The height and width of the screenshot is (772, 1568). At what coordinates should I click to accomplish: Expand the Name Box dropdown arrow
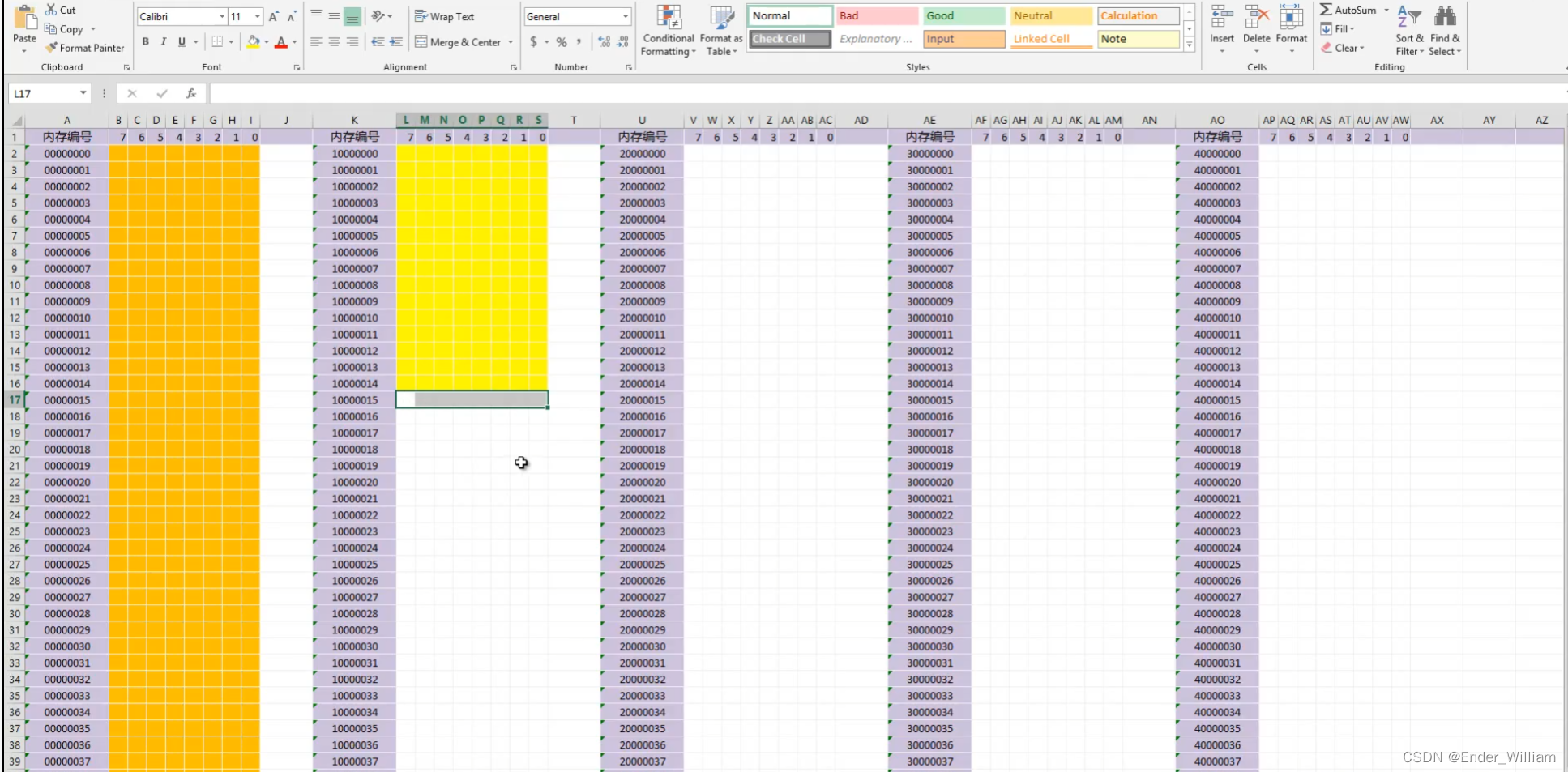[x=83, y=94]
